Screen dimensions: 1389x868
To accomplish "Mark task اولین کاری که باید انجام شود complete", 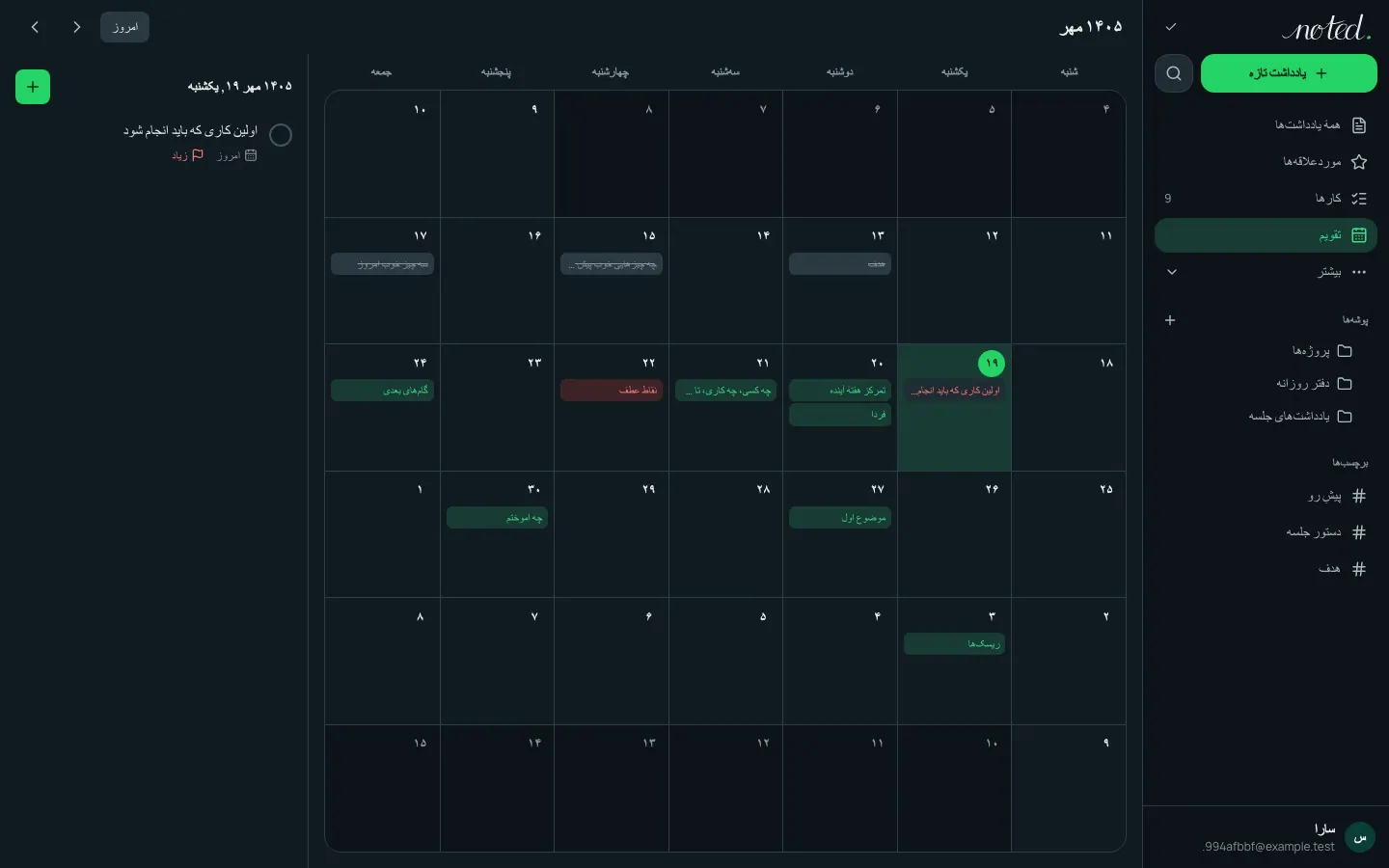I will (x=281, y=135).
